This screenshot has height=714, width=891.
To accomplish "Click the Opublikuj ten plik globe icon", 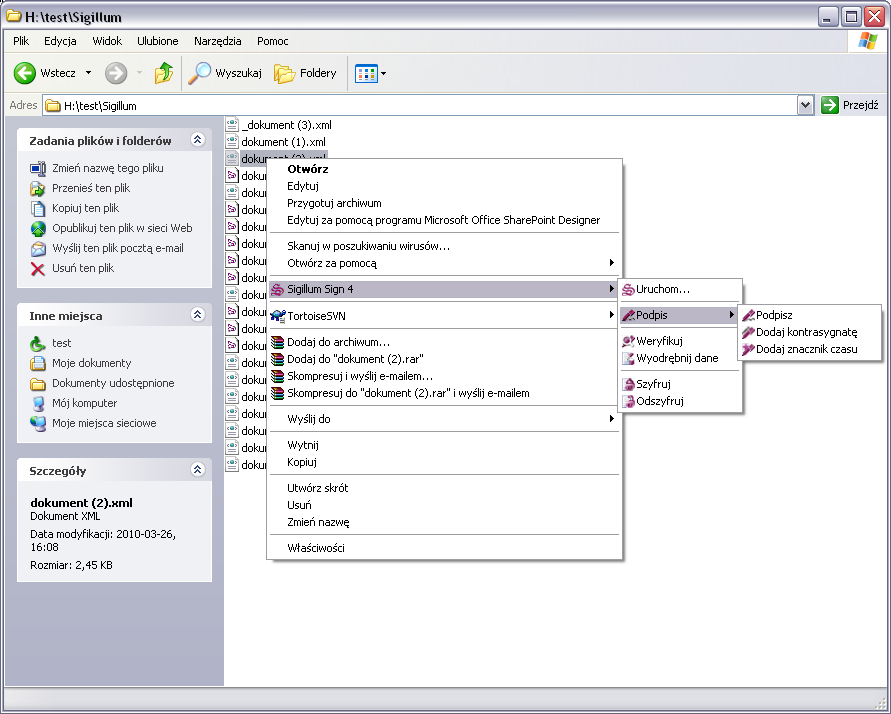I will [38, 228].
